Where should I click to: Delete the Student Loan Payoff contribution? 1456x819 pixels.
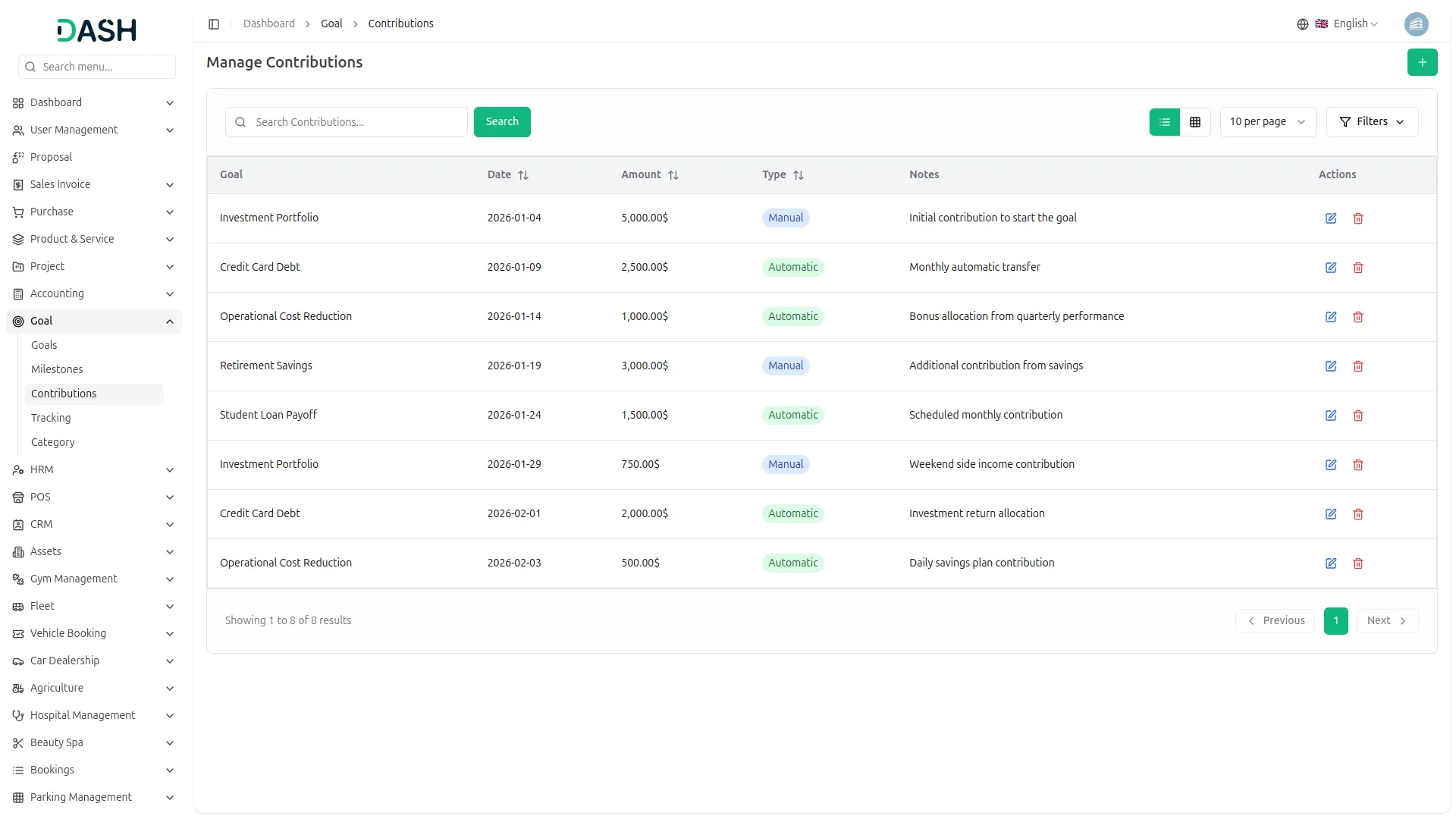point(1357,416)
